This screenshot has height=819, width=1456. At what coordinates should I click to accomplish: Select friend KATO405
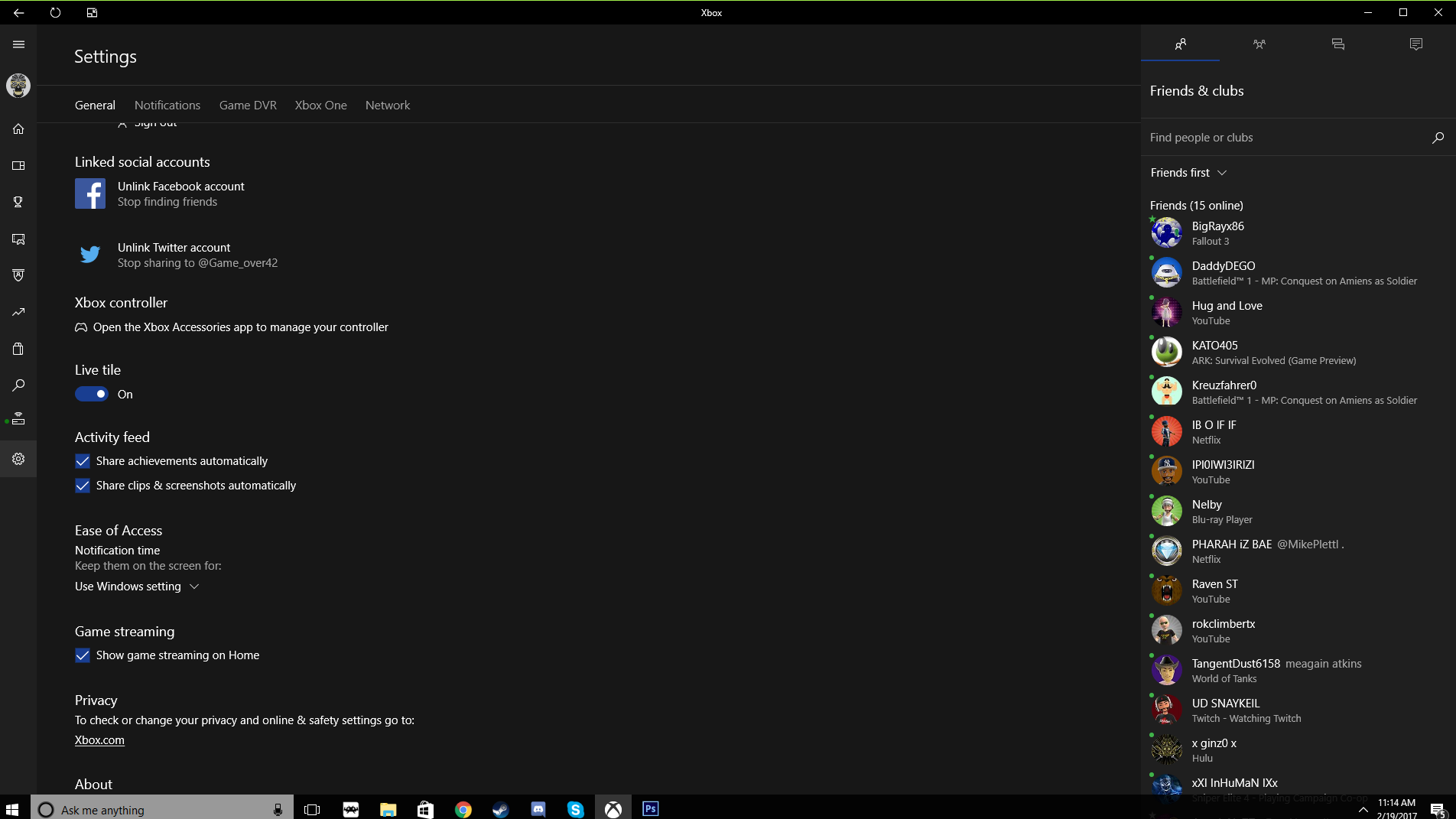click(x=1298, y=352)
